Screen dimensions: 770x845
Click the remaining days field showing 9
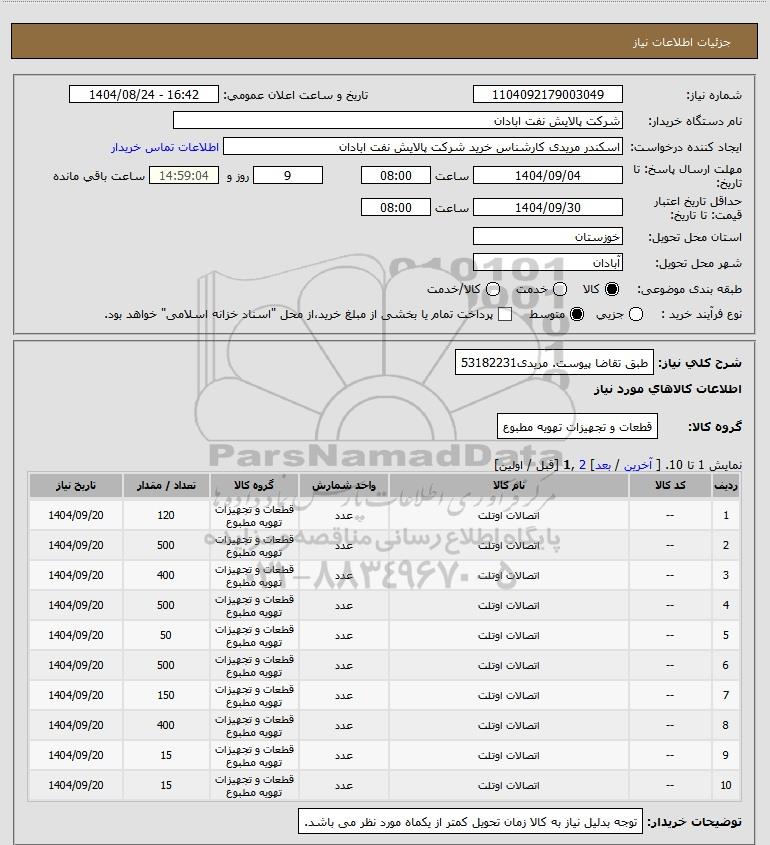[x=288, y=175]
